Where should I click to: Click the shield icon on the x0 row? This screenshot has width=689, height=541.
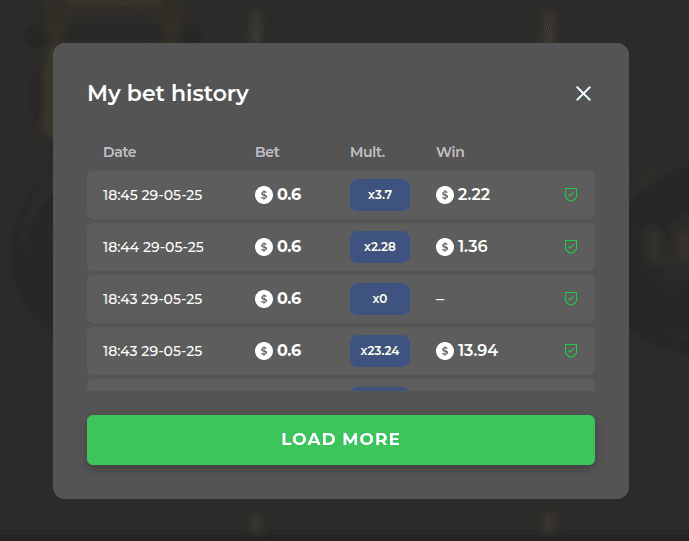point(571,299)
